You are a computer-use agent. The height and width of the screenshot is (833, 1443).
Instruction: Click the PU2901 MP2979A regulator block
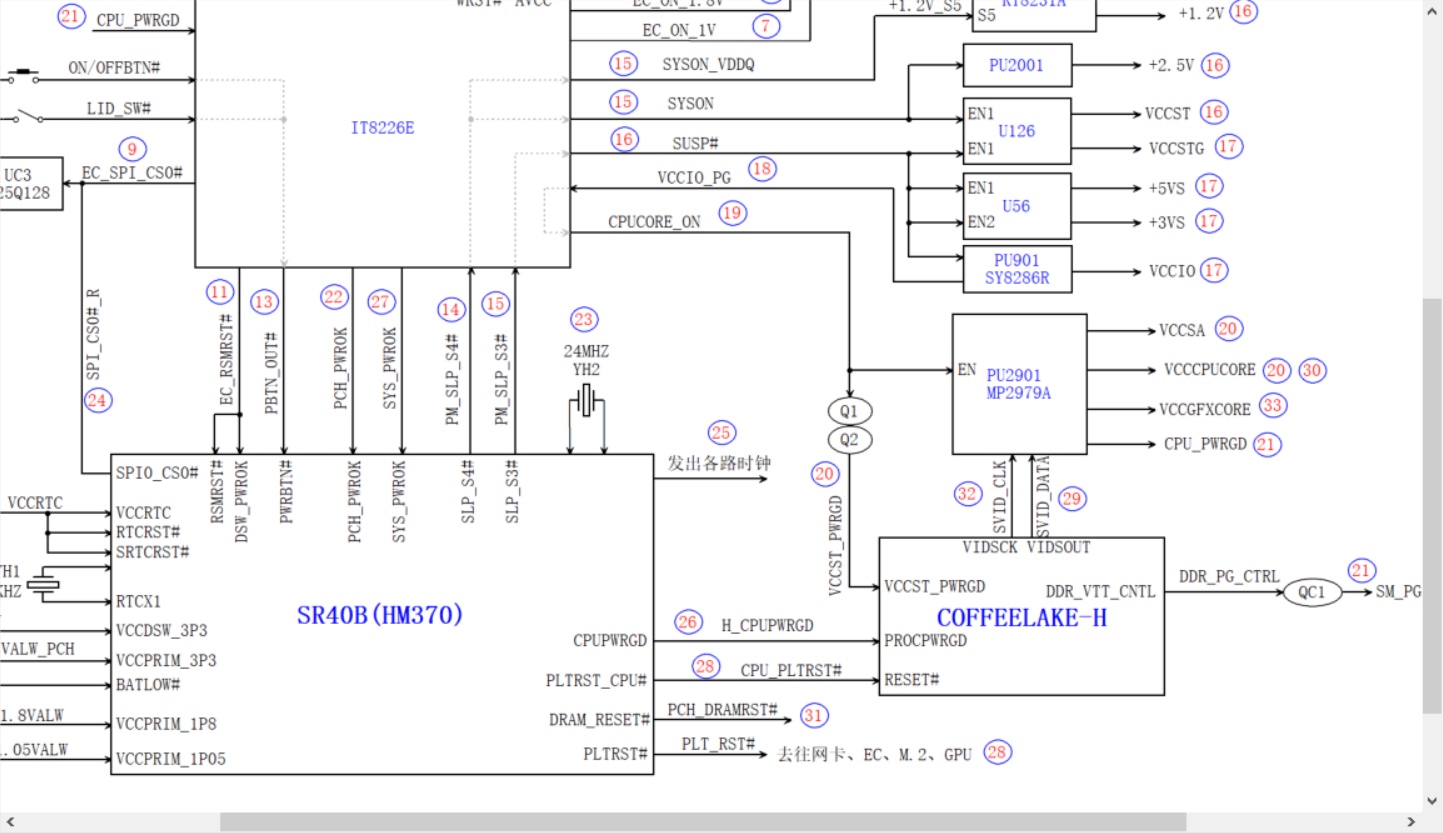click(x=1018, y=384)
